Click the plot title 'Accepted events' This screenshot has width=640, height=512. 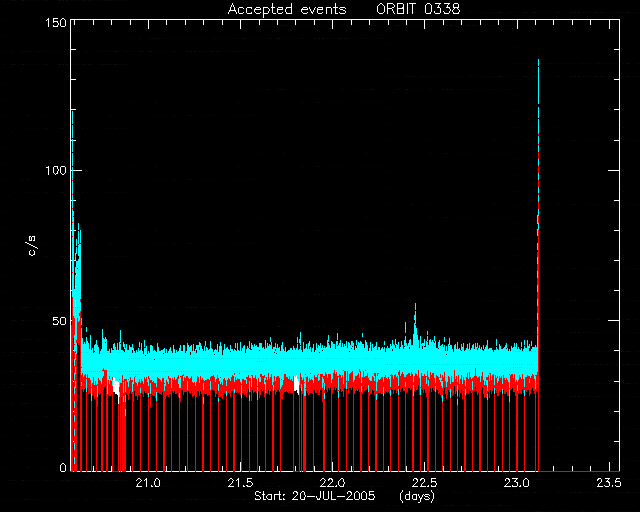pos(287,9)
